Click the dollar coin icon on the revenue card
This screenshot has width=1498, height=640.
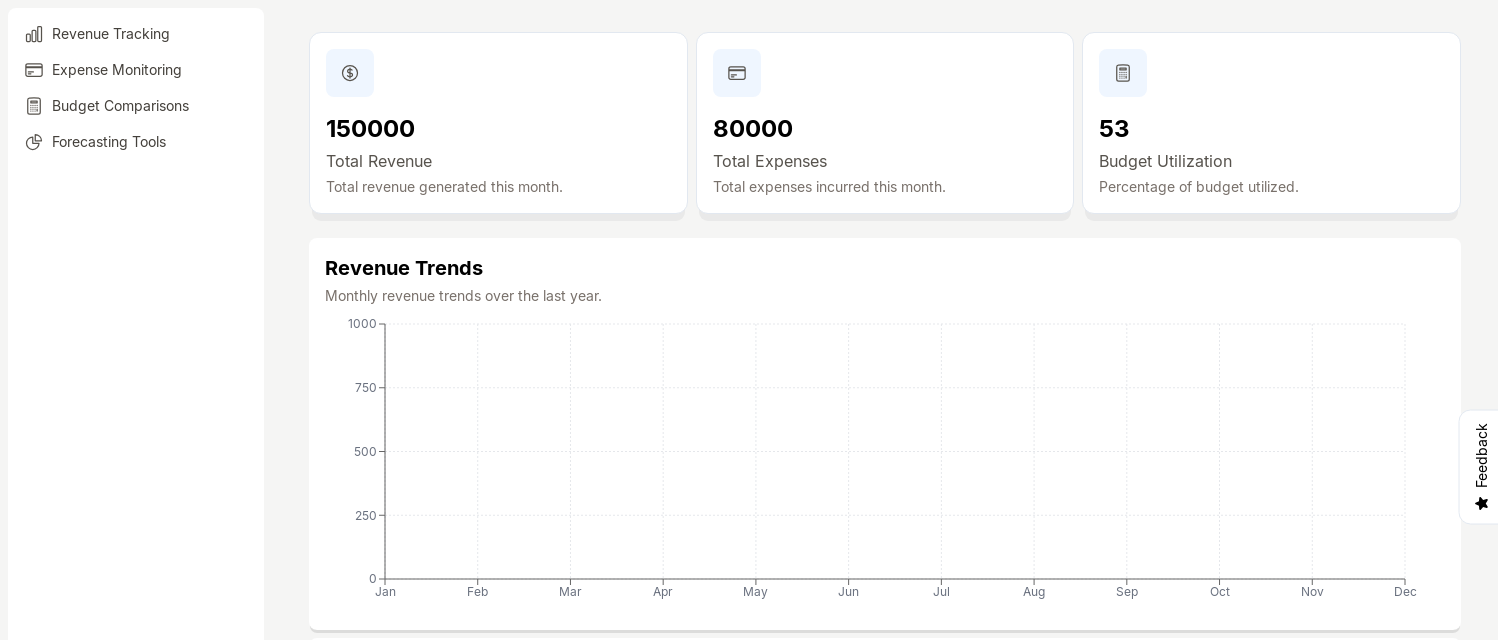[350, 73]
